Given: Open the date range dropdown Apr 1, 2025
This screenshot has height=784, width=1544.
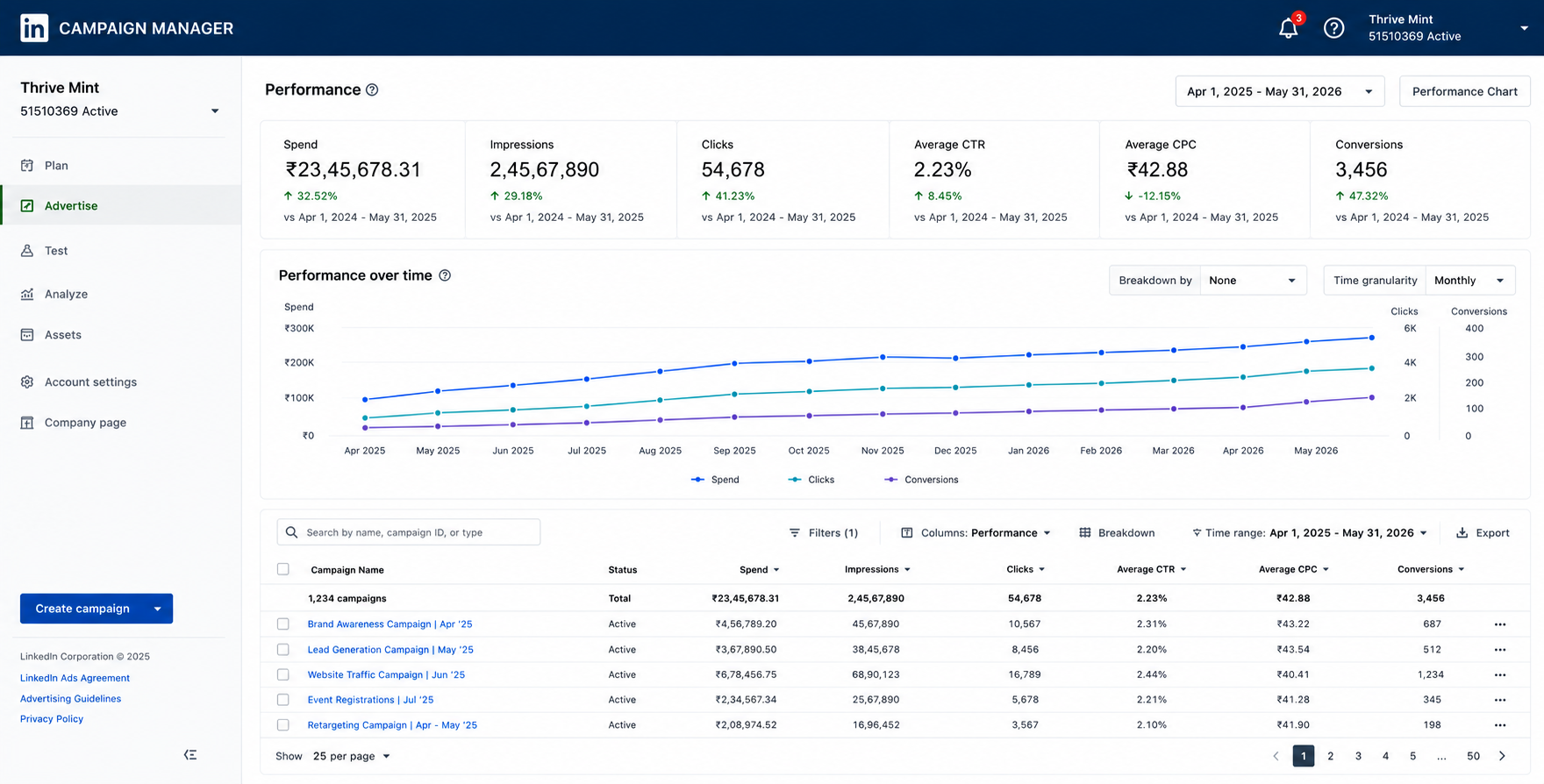Looking at the screenshot, I should pos(1280,91).
